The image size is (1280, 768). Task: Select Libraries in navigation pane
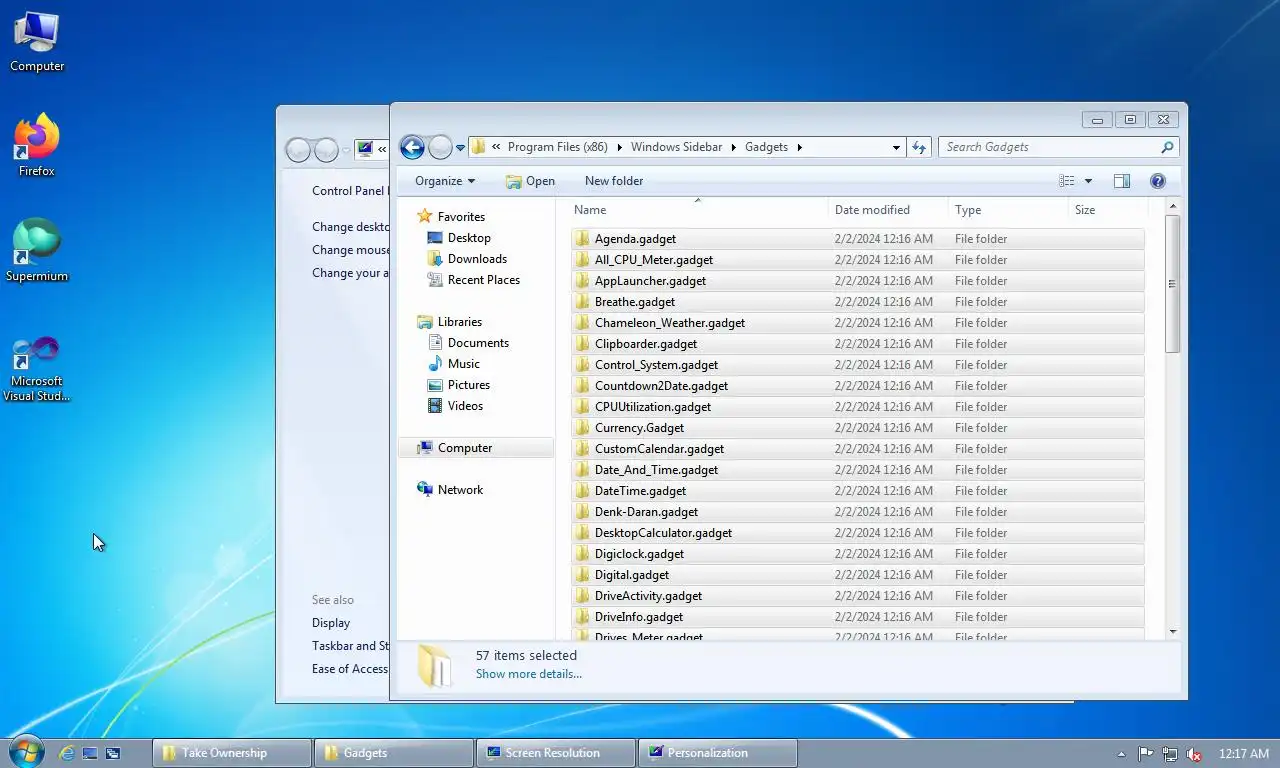pyautogui.click(x=460, y=322)
